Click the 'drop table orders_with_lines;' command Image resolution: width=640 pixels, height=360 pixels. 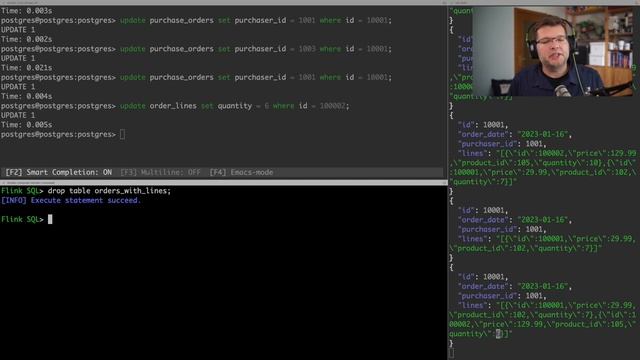pos(109,191)
